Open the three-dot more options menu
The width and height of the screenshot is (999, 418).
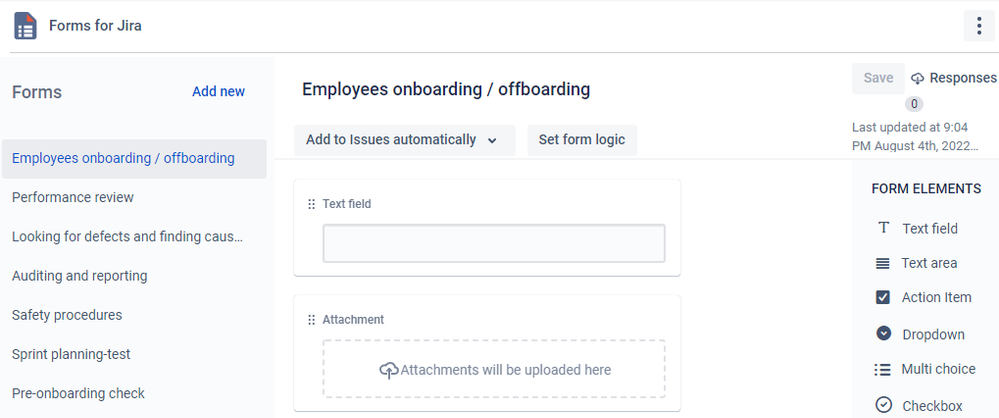click(979, 26)
